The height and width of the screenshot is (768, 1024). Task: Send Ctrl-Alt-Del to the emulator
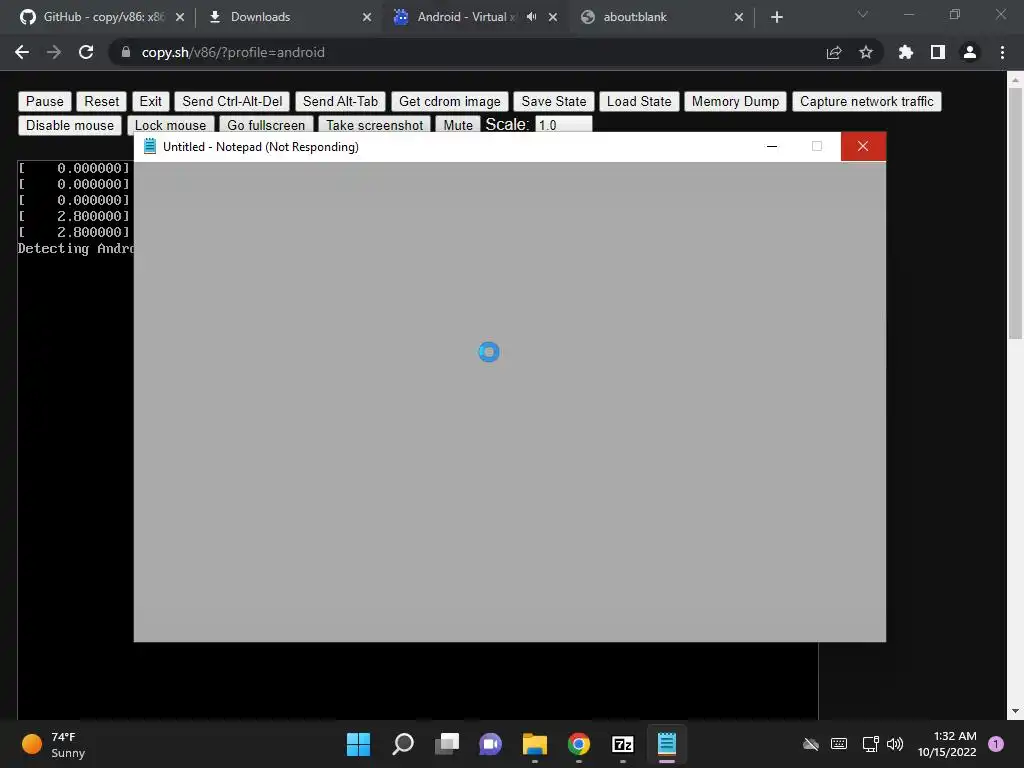click(x=232, y=101)
